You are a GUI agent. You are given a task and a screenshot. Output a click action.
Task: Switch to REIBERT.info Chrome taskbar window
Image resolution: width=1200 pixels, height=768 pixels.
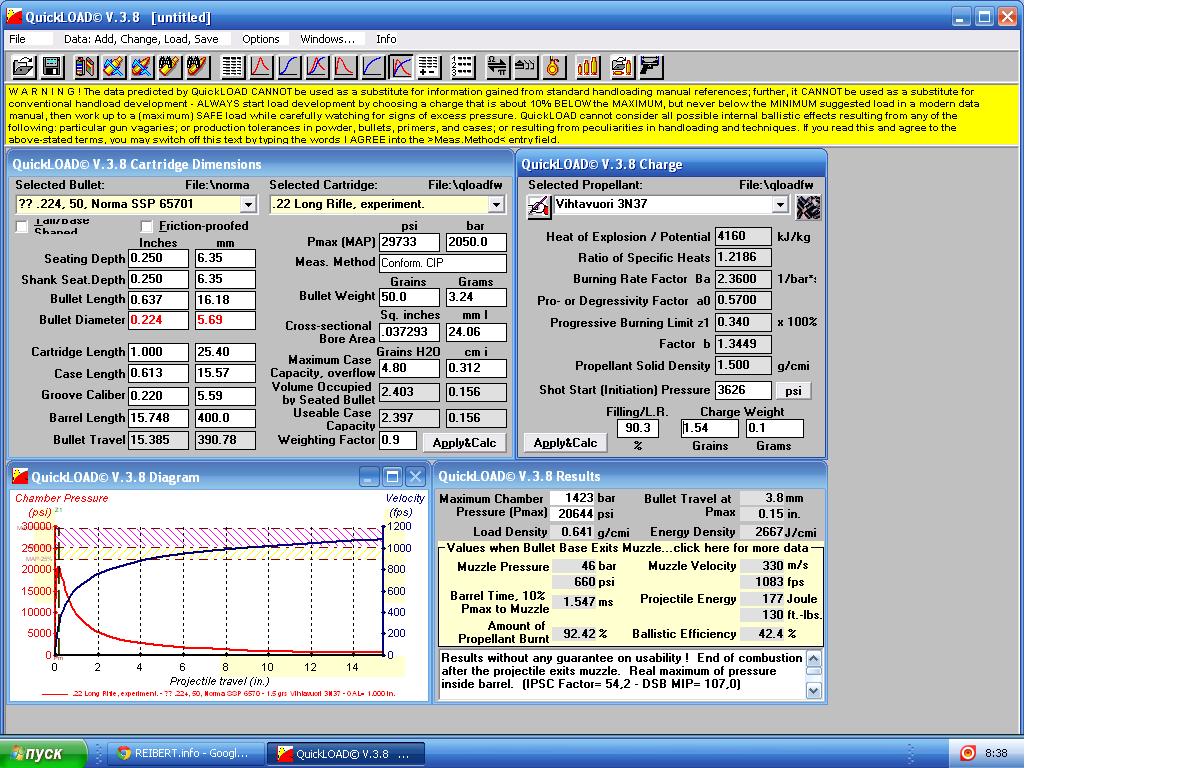click(x=185, y=753)
